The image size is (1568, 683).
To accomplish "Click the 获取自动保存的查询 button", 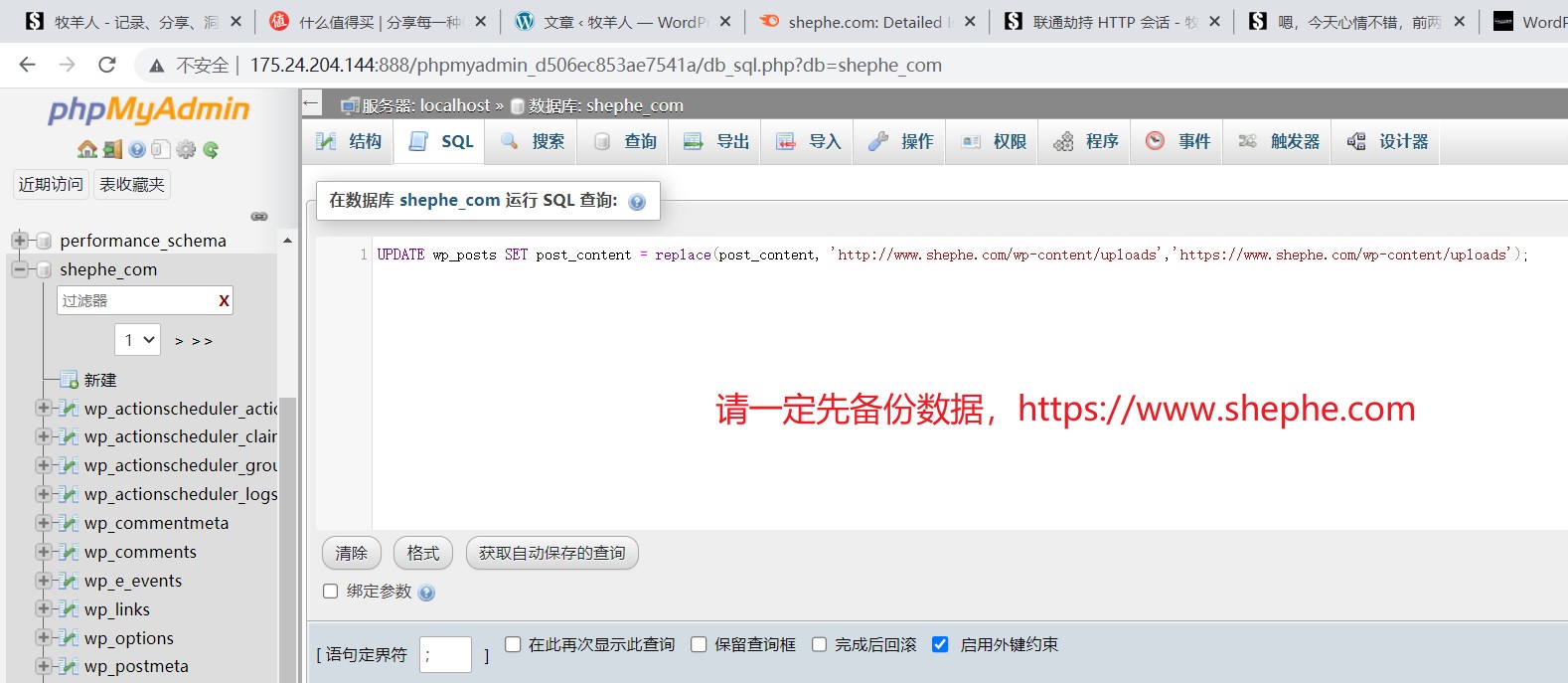I will pos(551,553).
